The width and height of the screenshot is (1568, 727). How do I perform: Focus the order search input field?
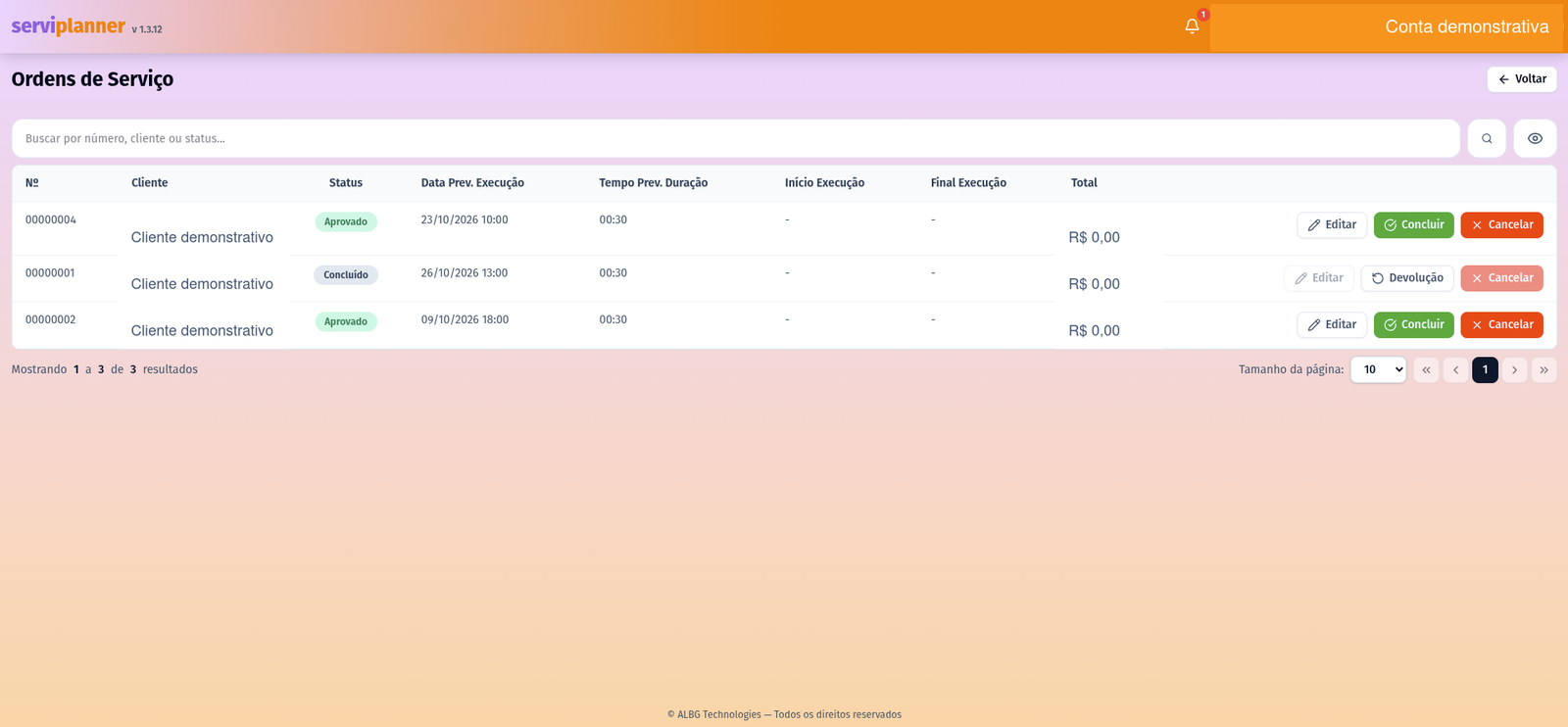(x=736, y=138)
